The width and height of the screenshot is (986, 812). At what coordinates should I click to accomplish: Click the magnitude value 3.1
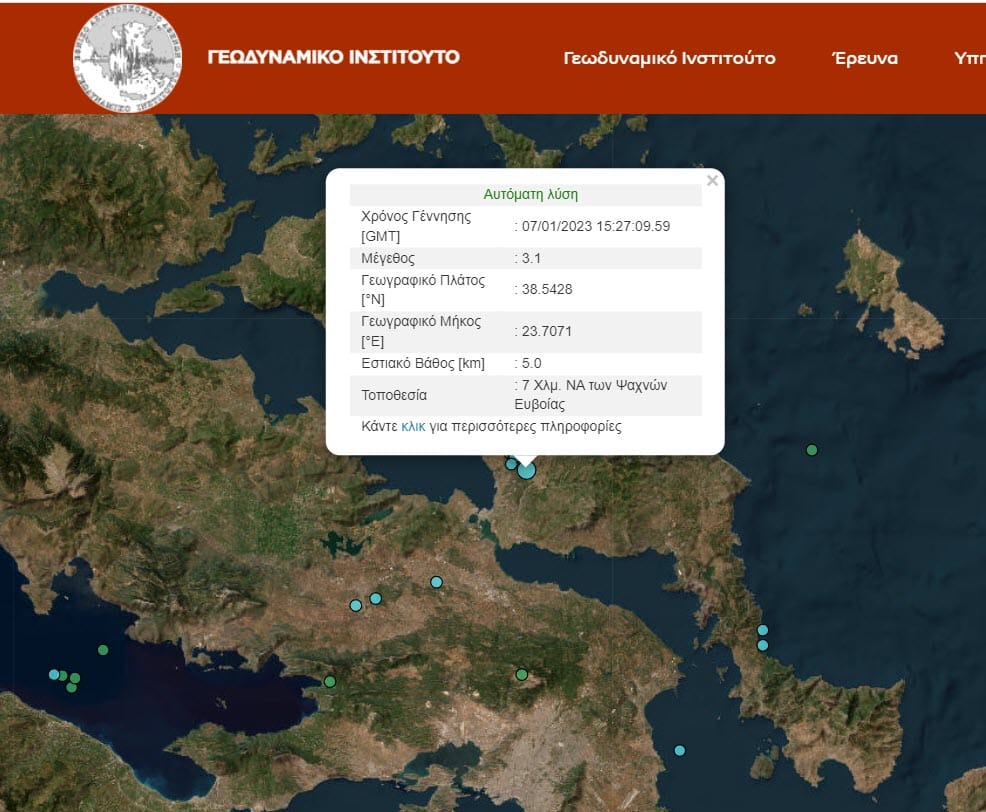(x=531, y=258)
